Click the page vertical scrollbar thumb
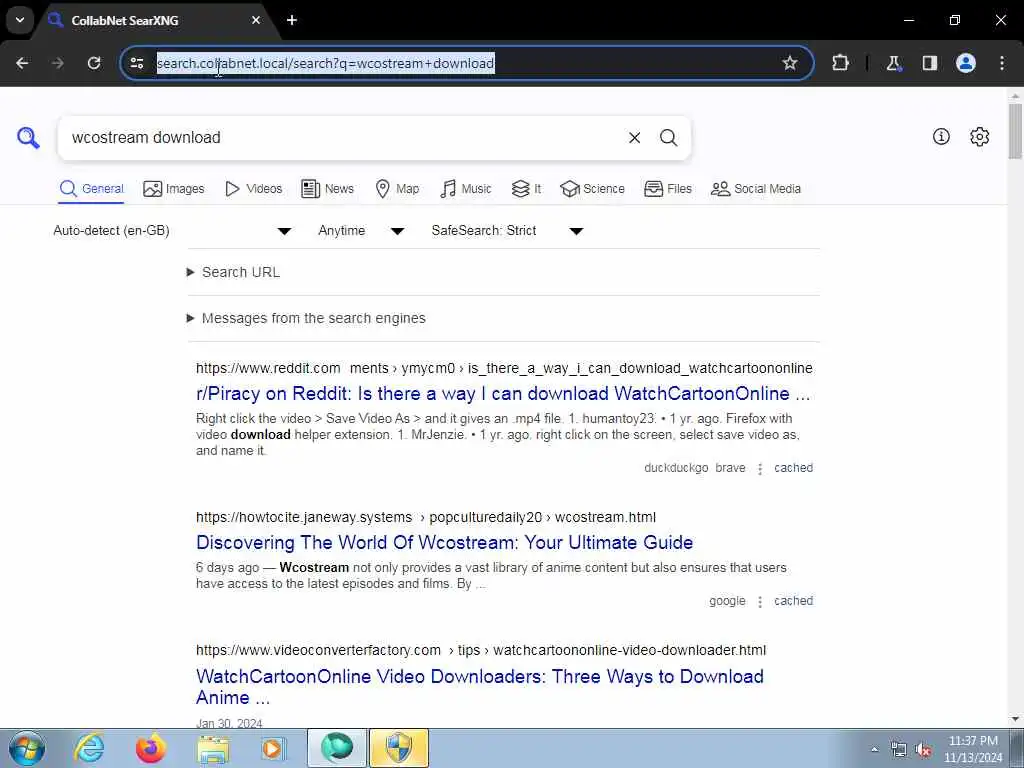The height and width of the screenshot is (768, 1024). coord(1015,131)
